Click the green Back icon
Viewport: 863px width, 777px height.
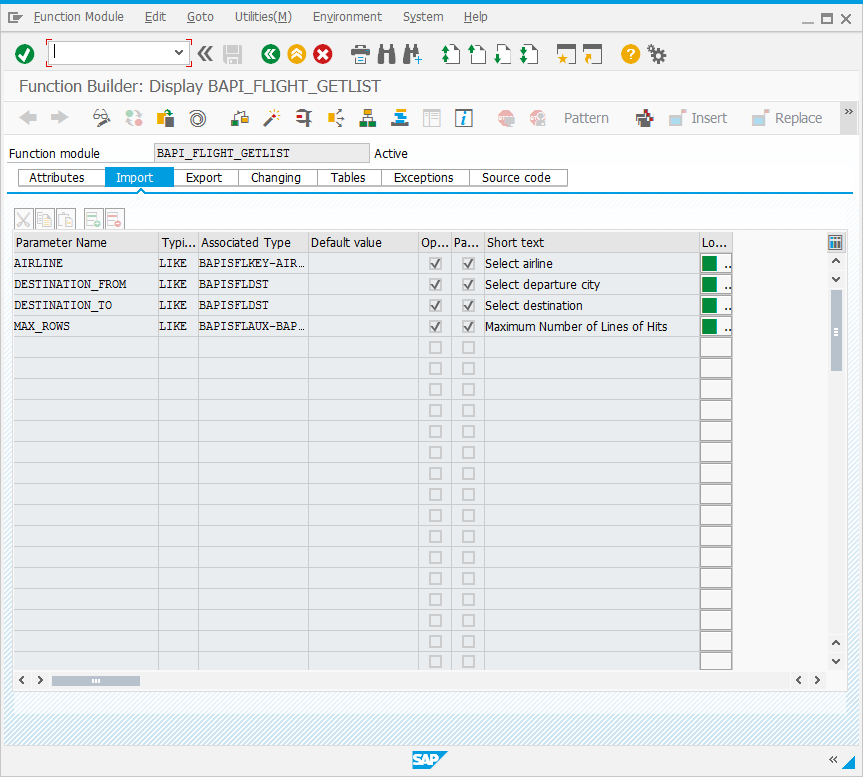[x=270, y=54]
